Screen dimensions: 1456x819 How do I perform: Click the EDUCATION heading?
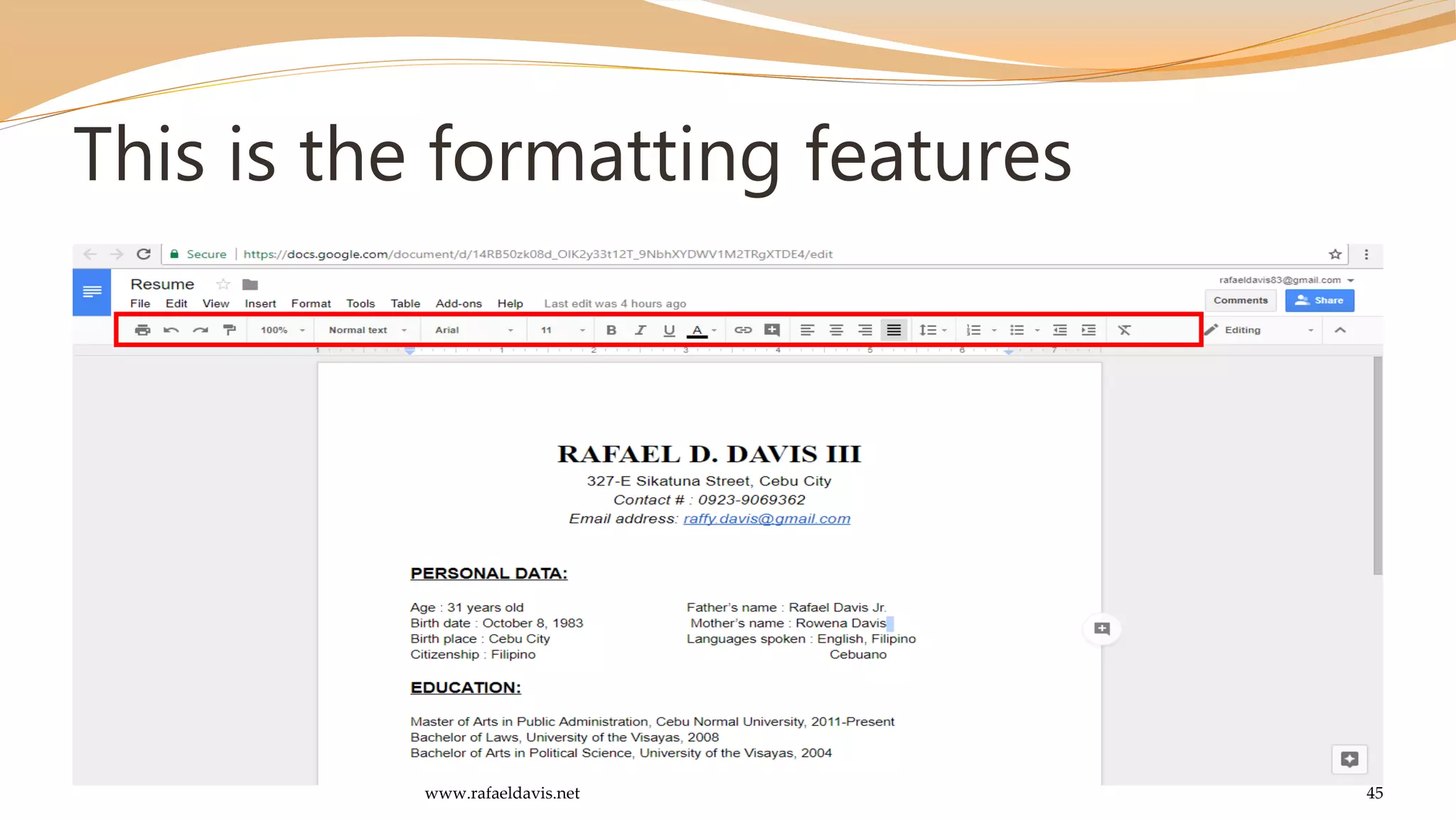466,687
